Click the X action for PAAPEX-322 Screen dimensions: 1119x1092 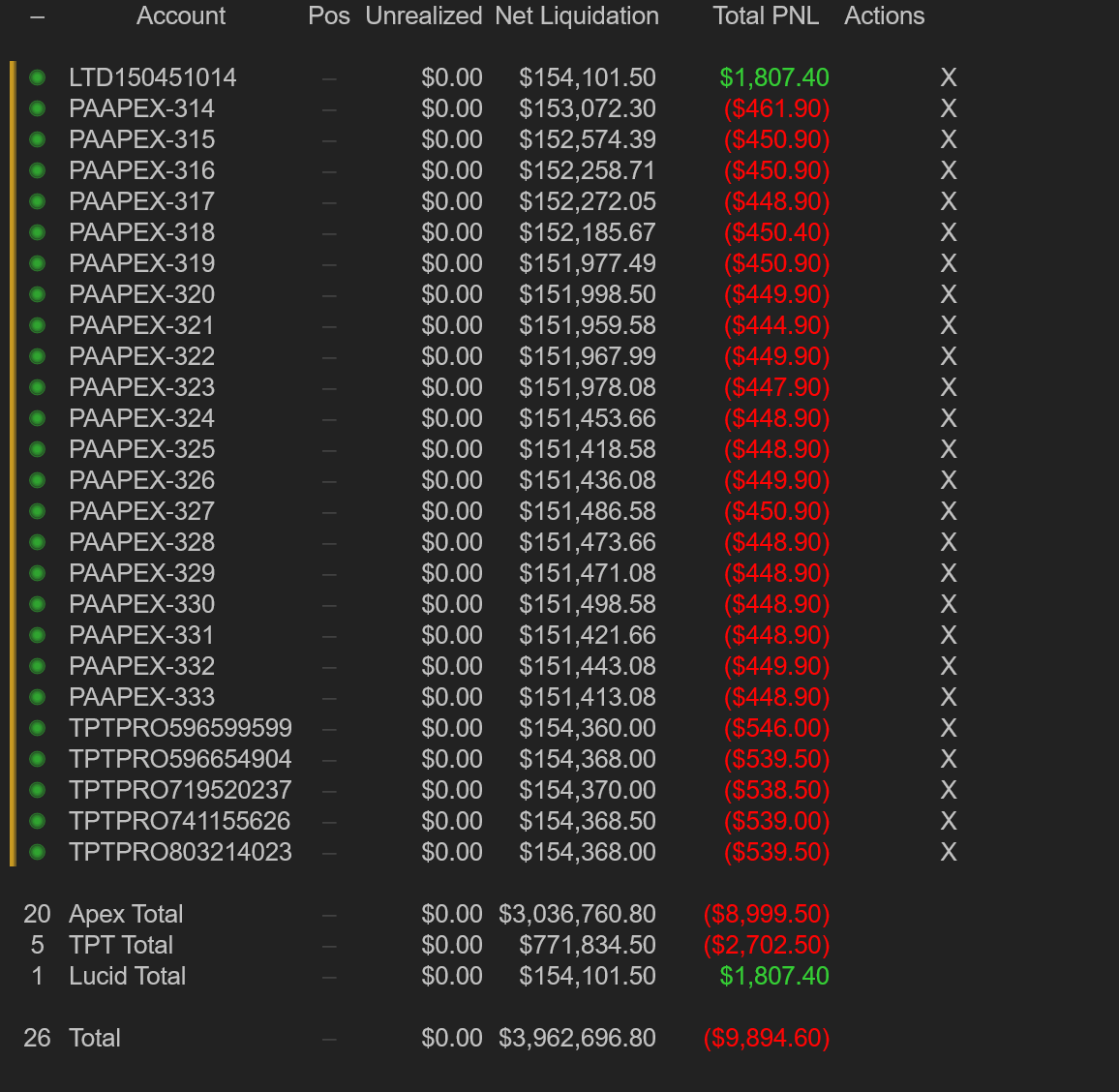948,356
